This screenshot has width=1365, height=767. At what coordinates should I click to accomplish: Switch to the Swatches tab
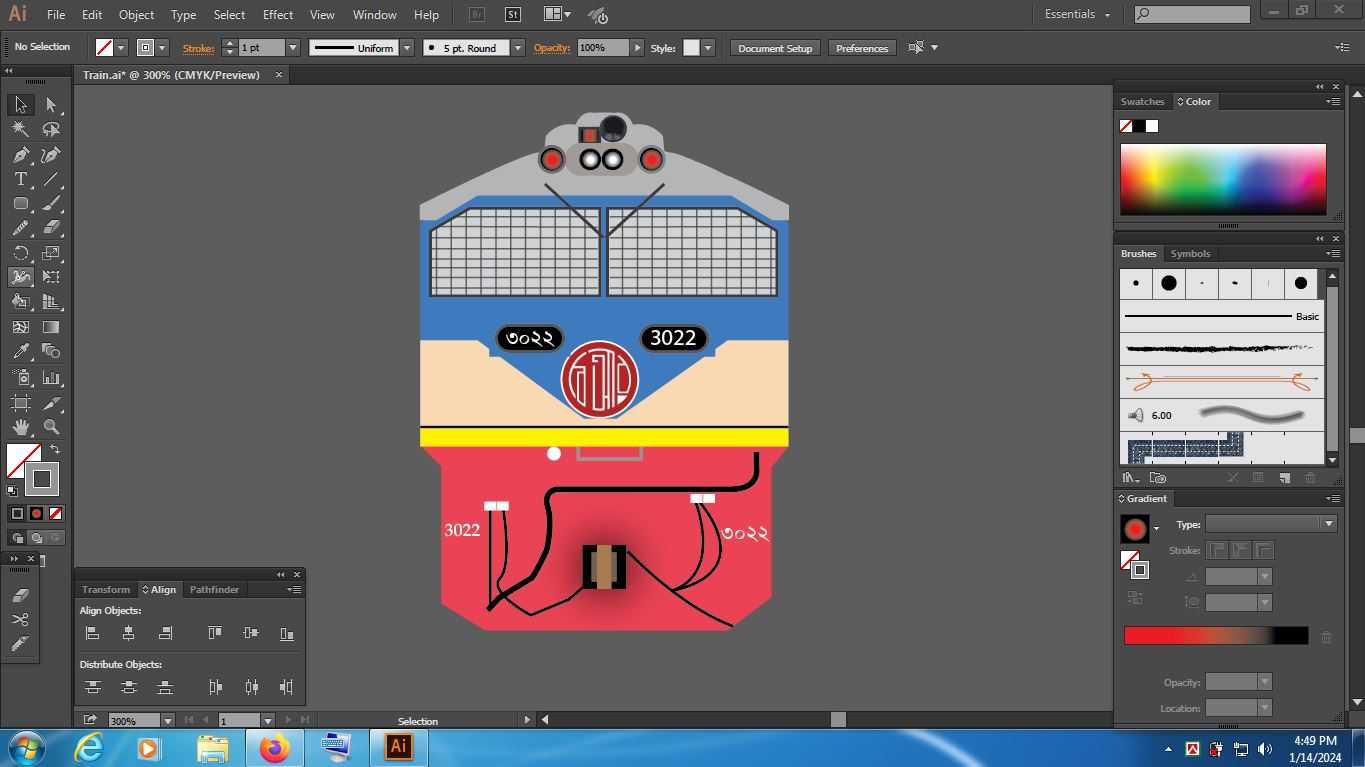[x=1142, y=102]
